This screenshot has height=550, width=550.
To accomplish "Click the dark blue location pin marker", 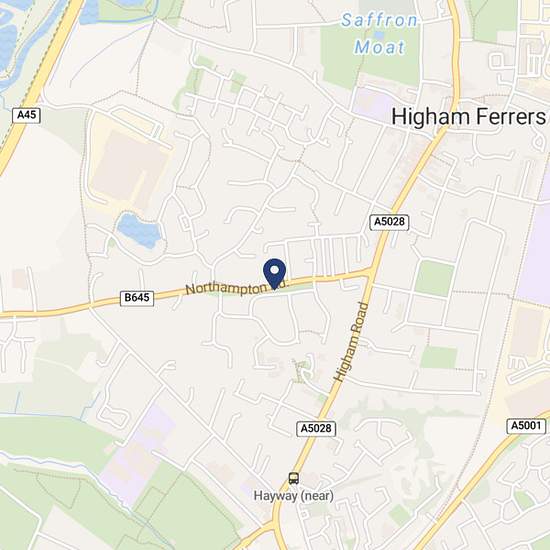I will [x=275, y=274].
